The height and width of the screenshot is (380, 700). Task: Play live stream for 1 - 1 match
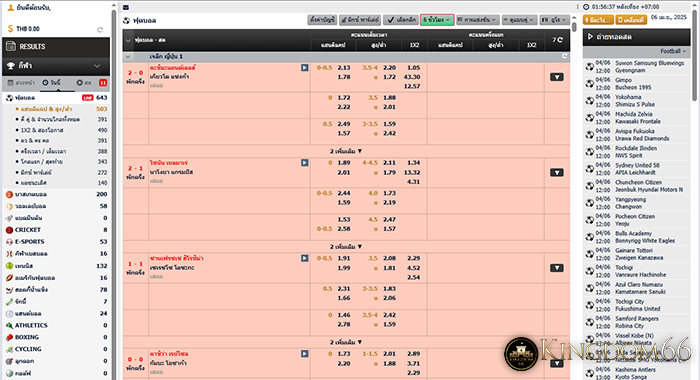tap(304, 258)
